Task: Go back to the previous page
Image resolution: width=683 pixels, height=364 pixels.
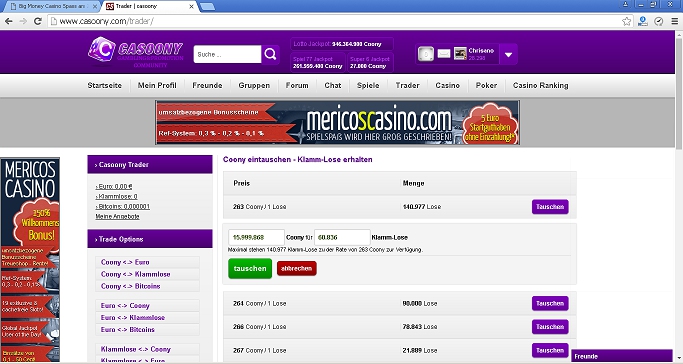Action: [x=8, y=21]
